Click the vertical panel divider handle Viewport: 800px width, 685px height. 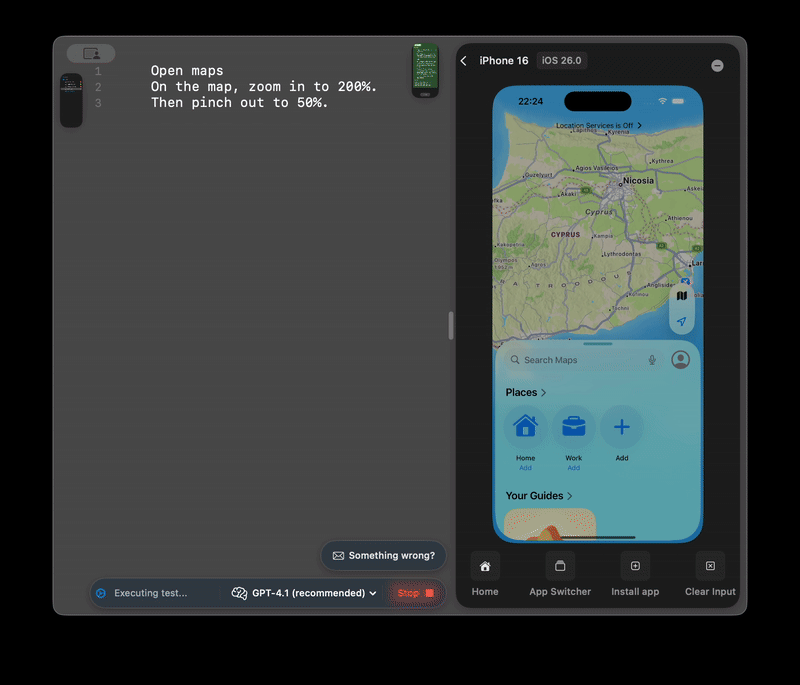point(451,325)
